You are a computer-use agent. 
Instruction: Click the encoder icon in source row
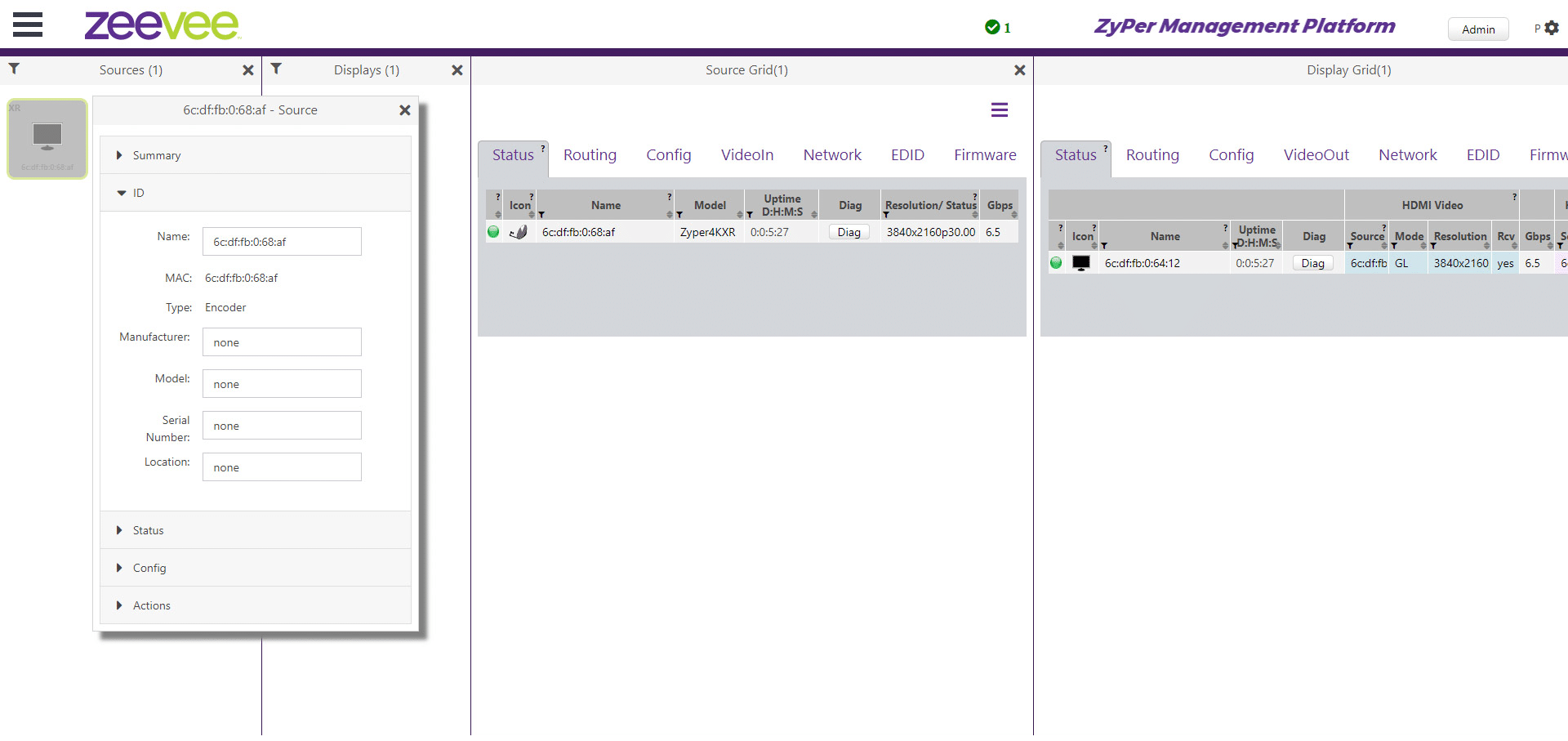(x=518, y=232)
